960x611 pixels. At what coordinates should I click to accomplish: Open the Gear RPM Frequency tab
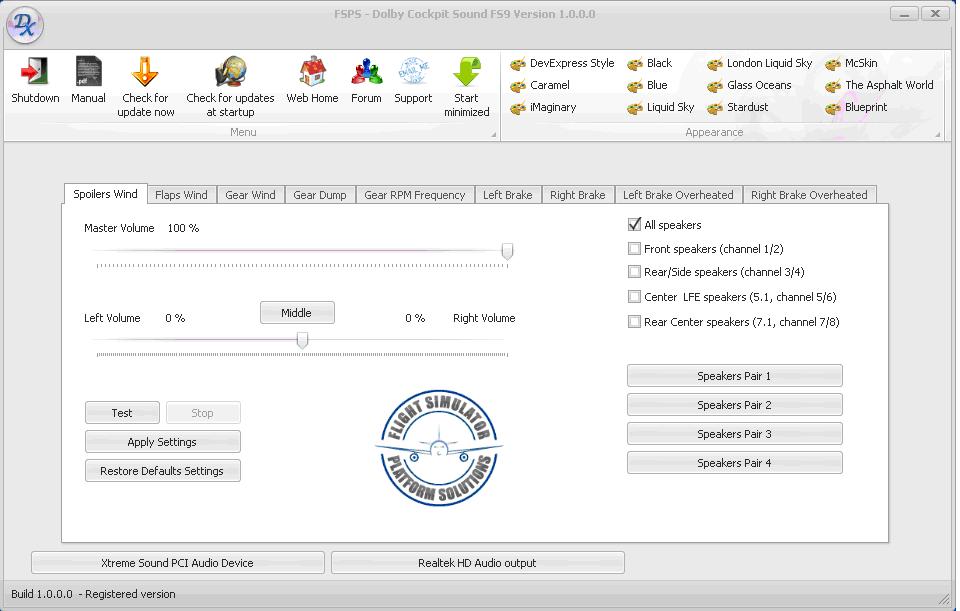click(414, 195)
